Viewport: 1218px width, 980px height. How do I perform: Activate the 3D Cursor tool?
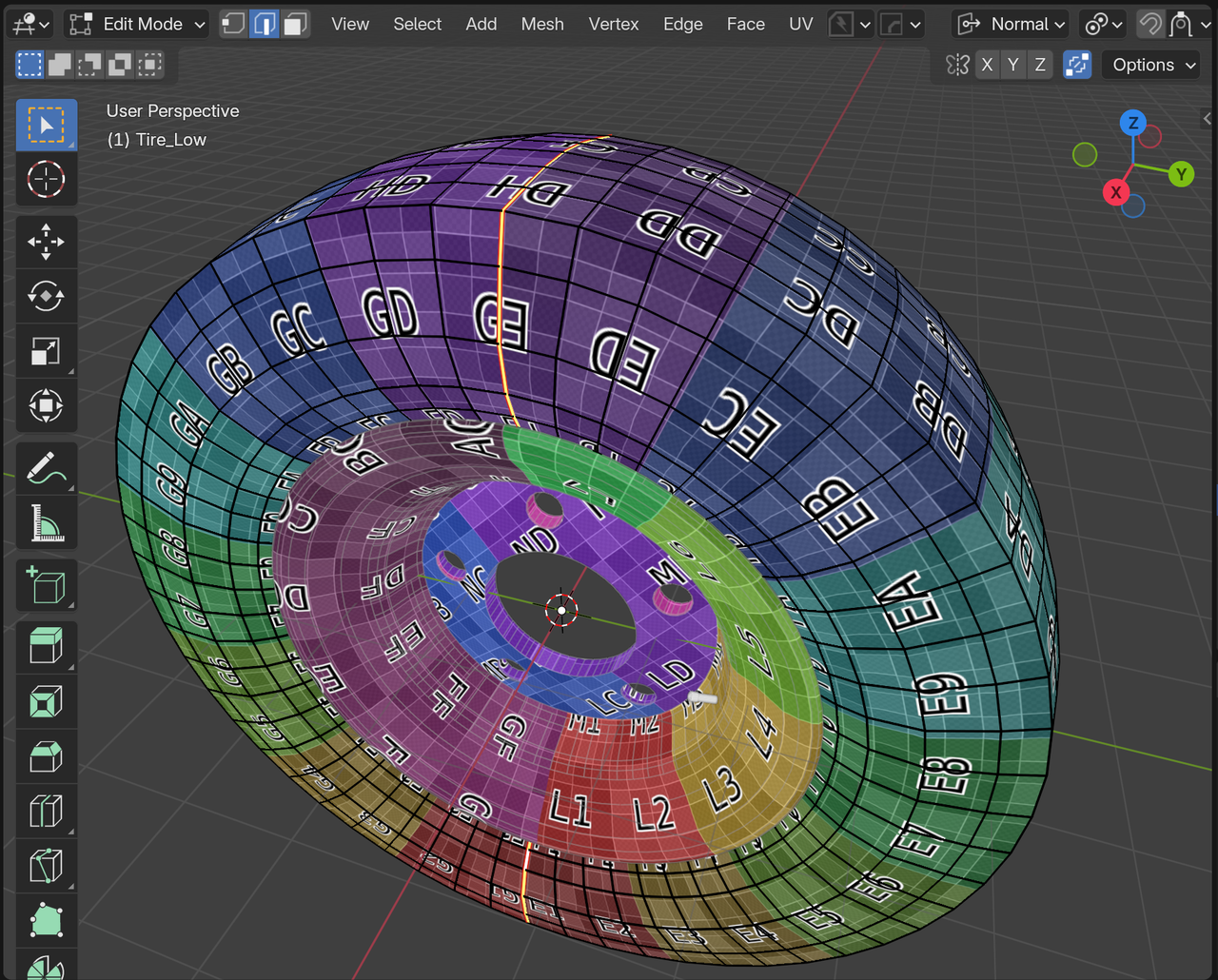pos(46,179)
